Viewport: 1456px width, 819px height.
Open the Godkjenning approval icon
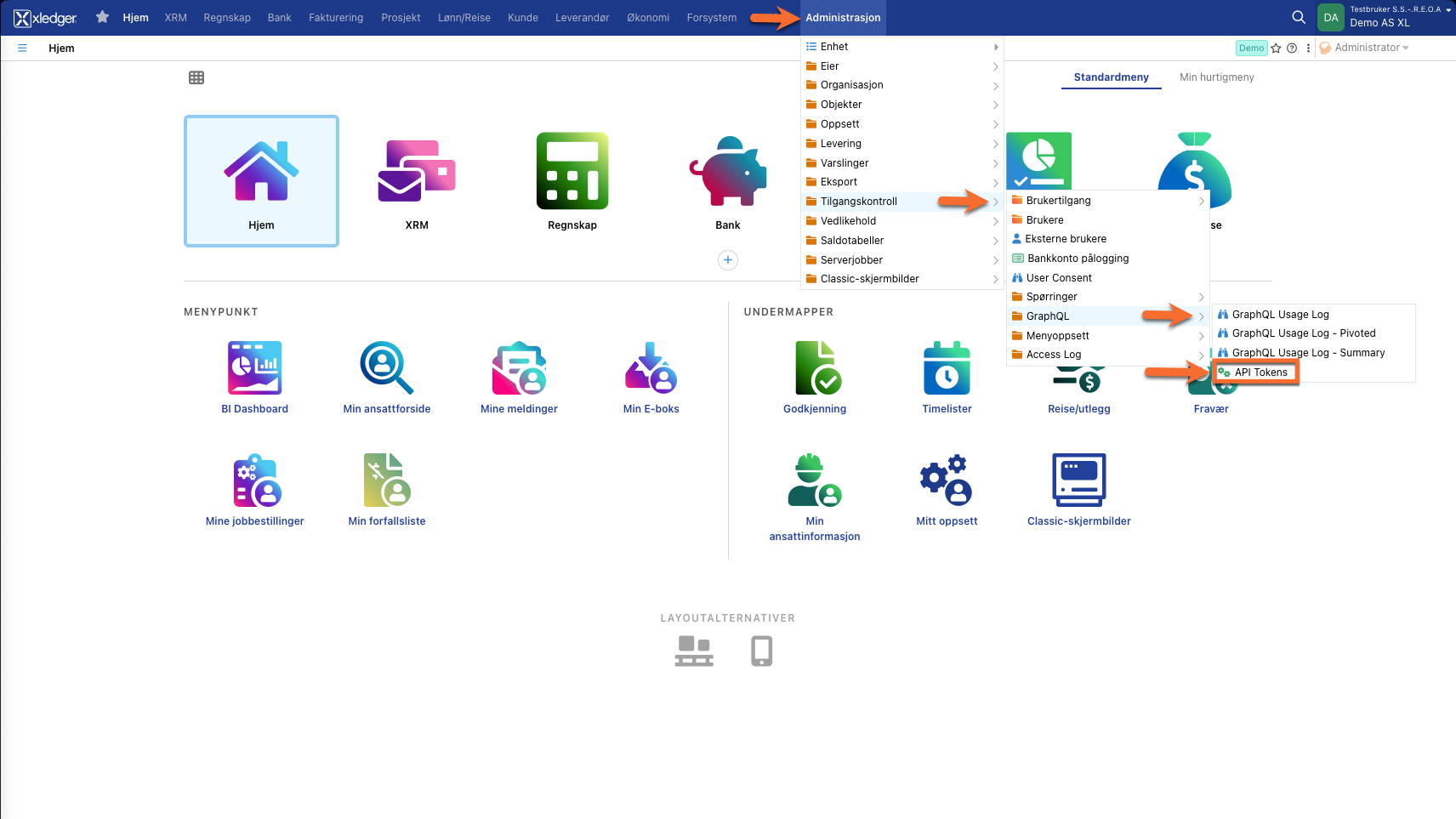coord(815,367)
